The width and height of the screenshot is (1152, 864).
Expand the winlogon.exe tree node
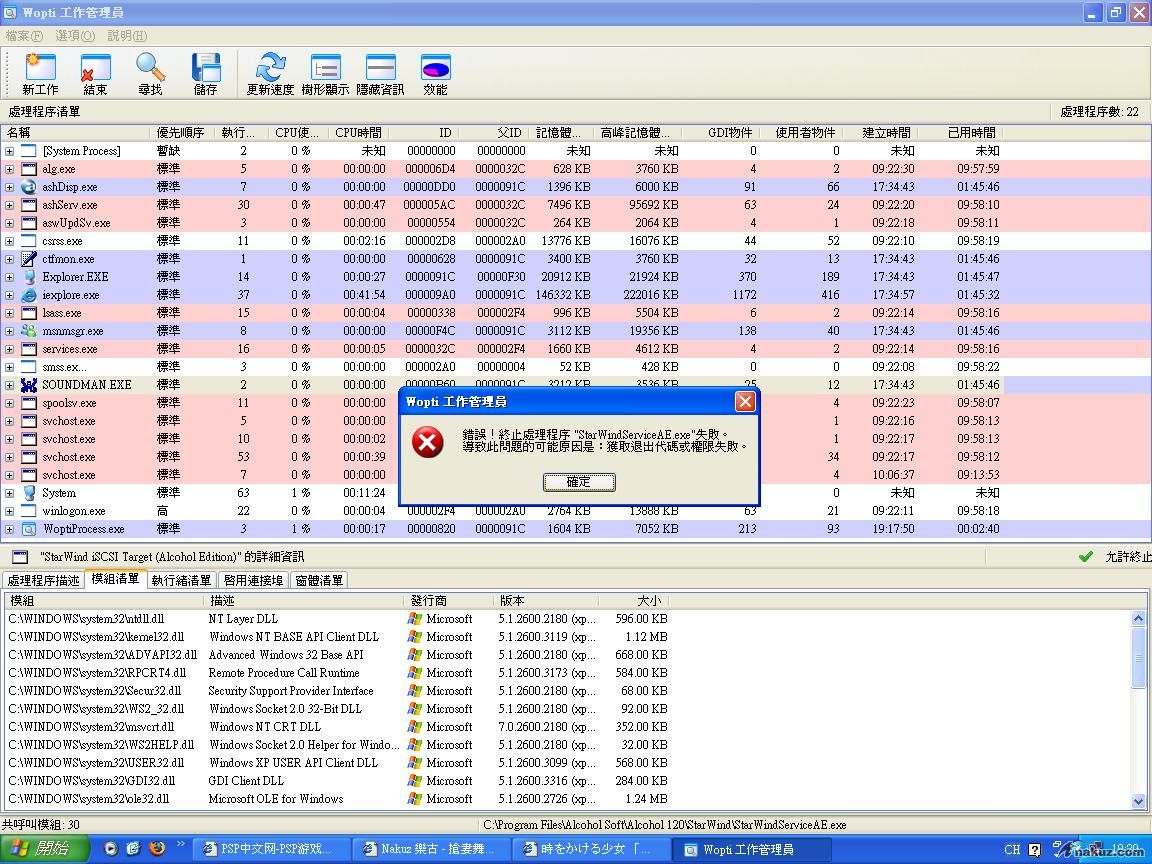[9, 511]
